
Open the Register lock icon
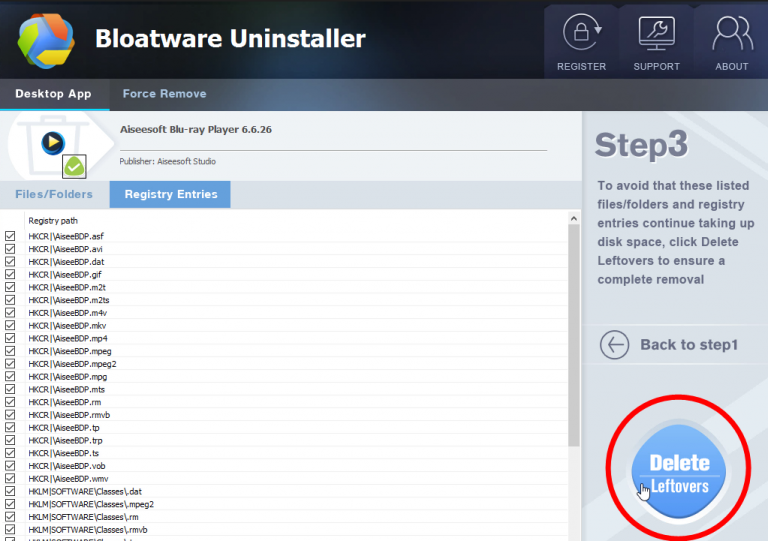(x=581, y=32)
